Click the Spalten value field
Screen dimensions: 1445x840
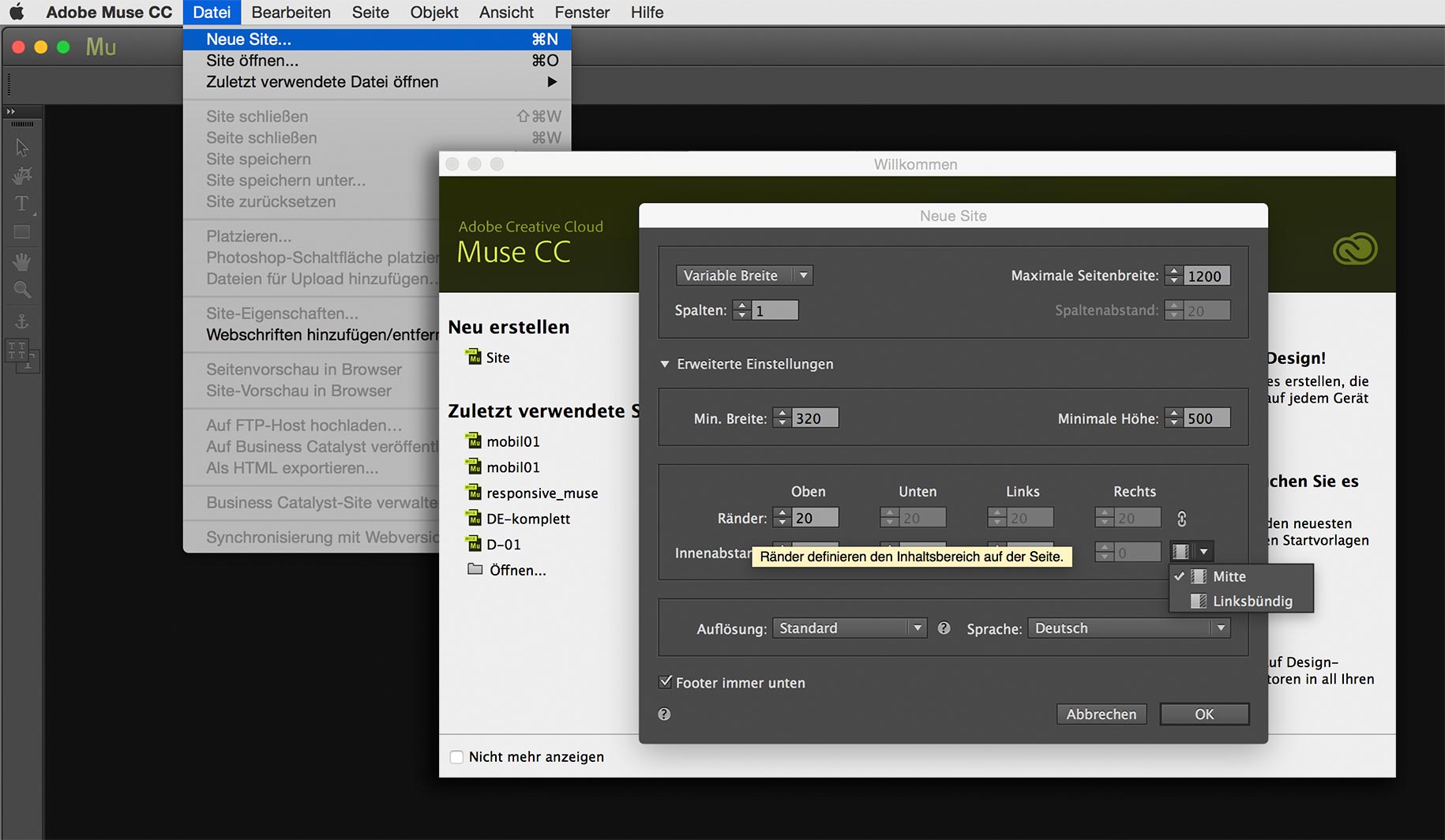[775, 310]
